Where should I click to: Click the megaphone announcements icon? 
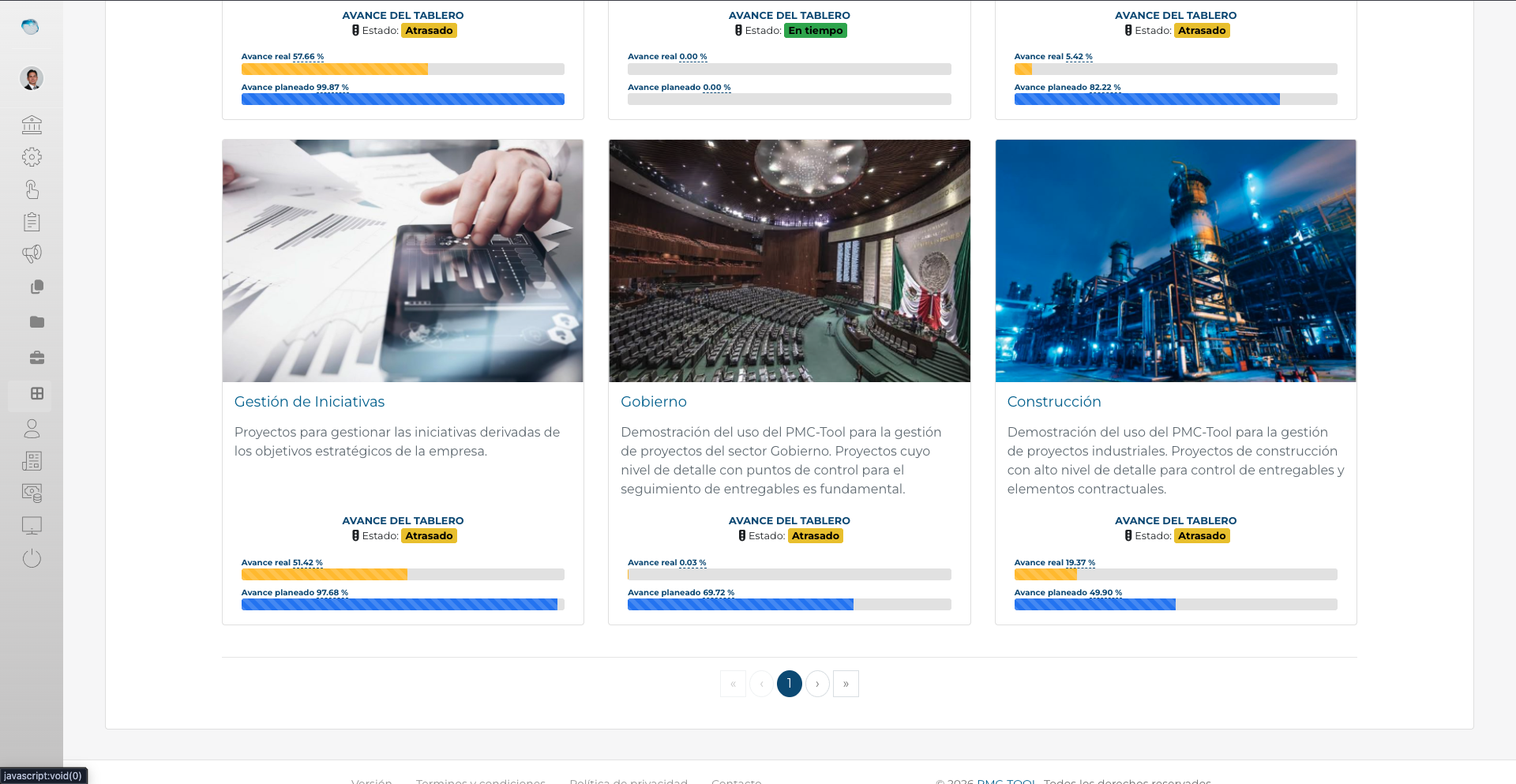click(x=32, y=254)
